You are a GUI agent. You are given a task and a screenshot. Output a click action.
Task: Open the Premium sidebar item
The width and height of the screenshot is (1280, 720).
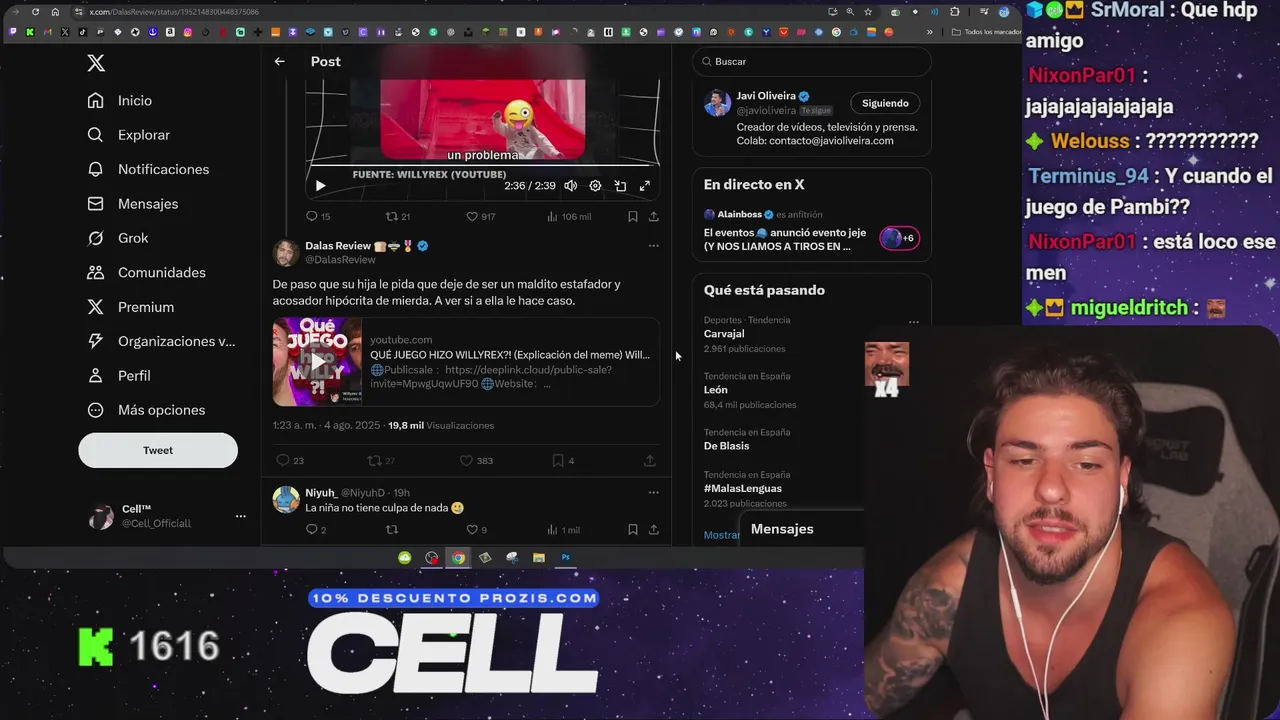tap(131, 307)
